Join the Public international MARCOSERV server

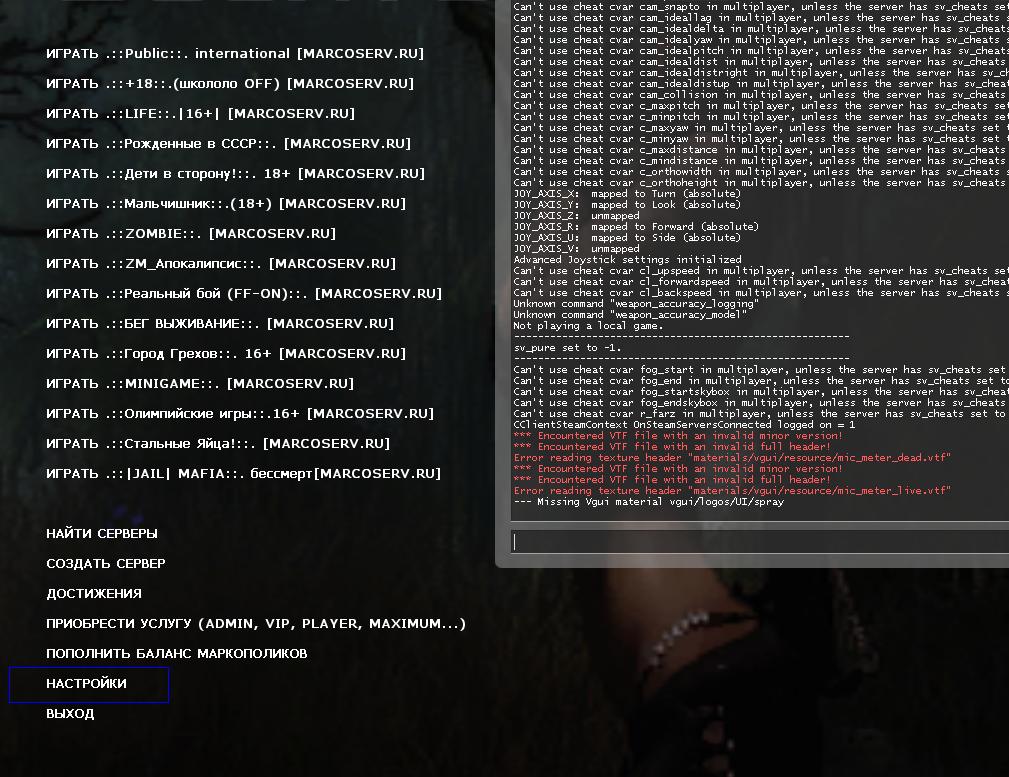click(234, 54)
